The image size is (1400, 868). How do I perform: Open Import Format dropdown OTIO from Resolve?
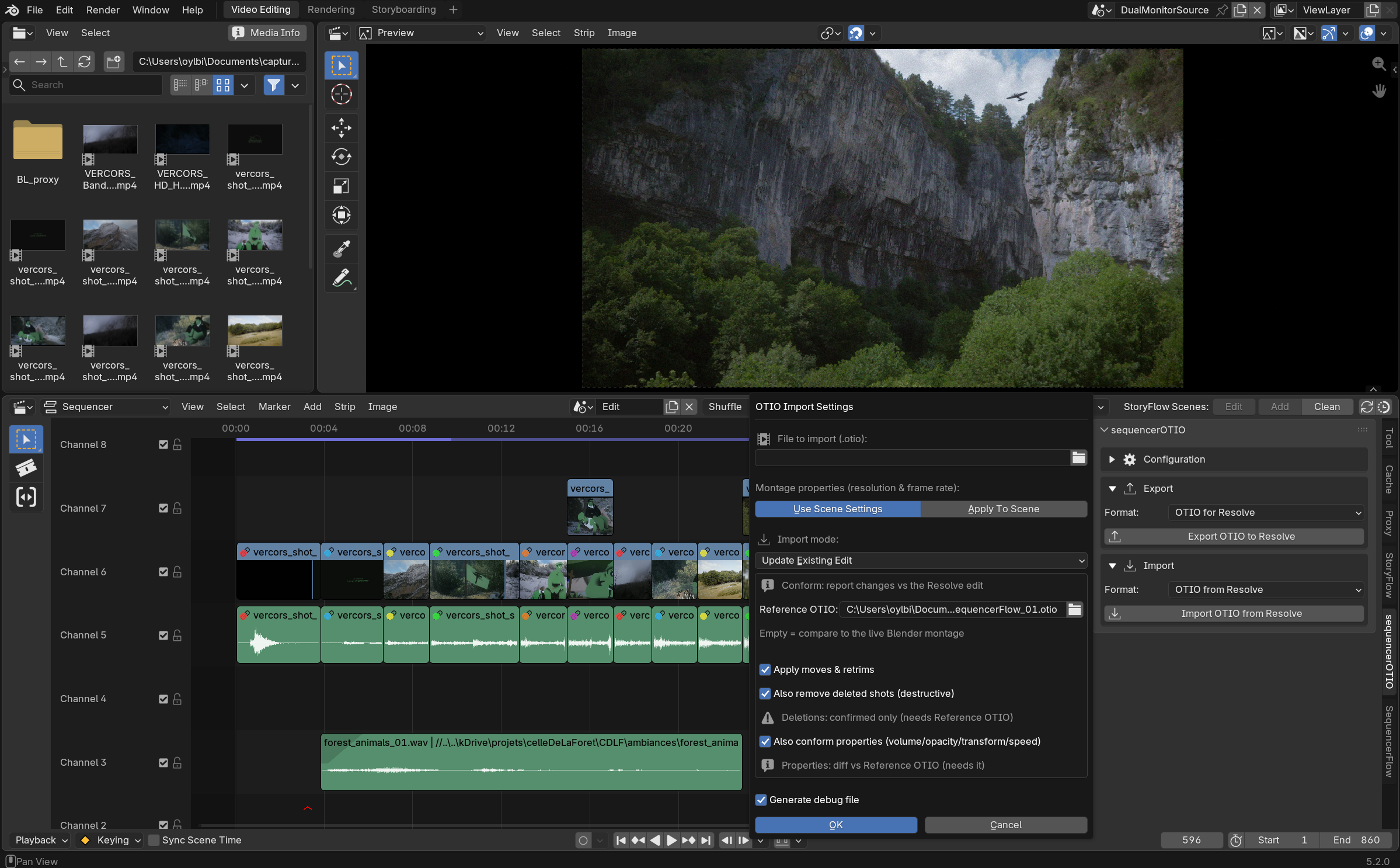(1266, 589)
